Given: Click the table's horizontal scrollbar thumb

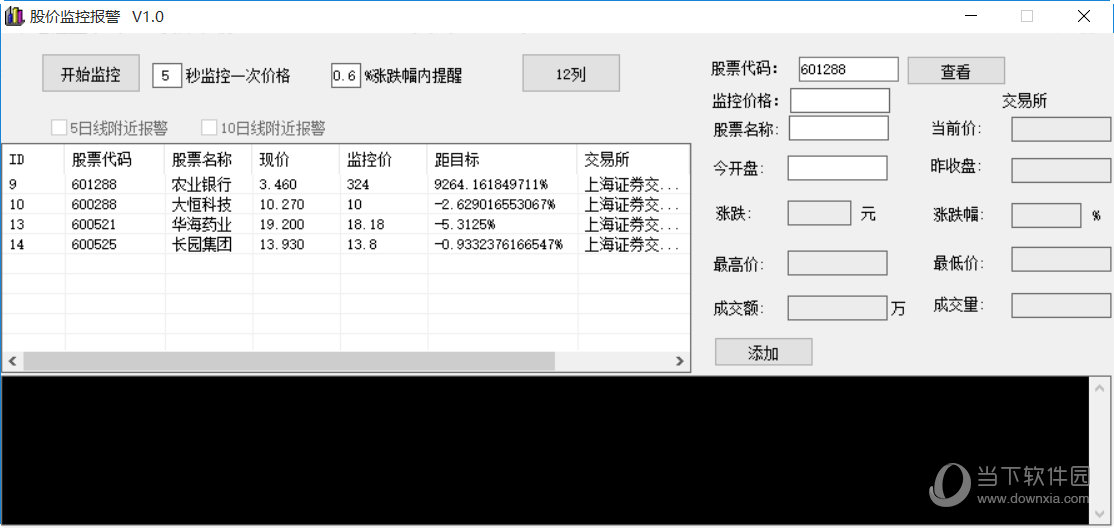Looking at the screenshot, I should pyautogui.click(x=288, y=361).
